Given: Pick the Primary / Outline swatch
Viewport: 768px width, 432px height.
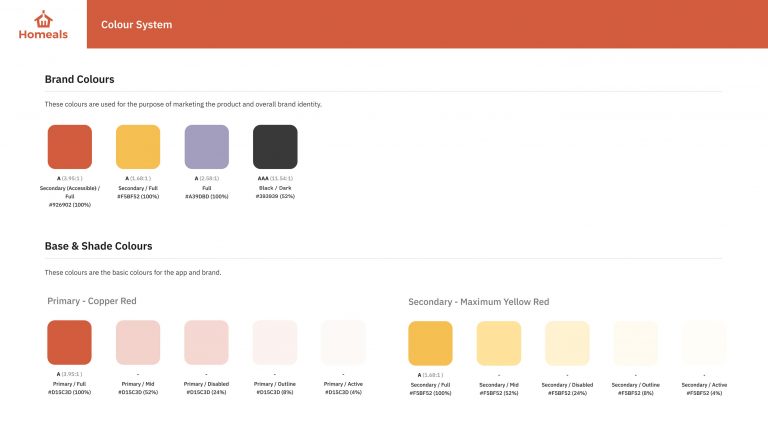Looking at the screenshot, I should point(275,342).
